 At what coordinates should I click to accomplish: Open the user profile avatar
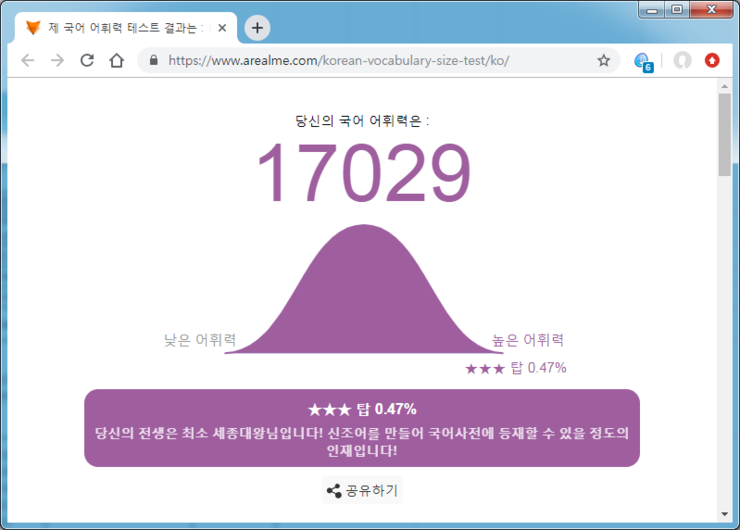(682, 60)
